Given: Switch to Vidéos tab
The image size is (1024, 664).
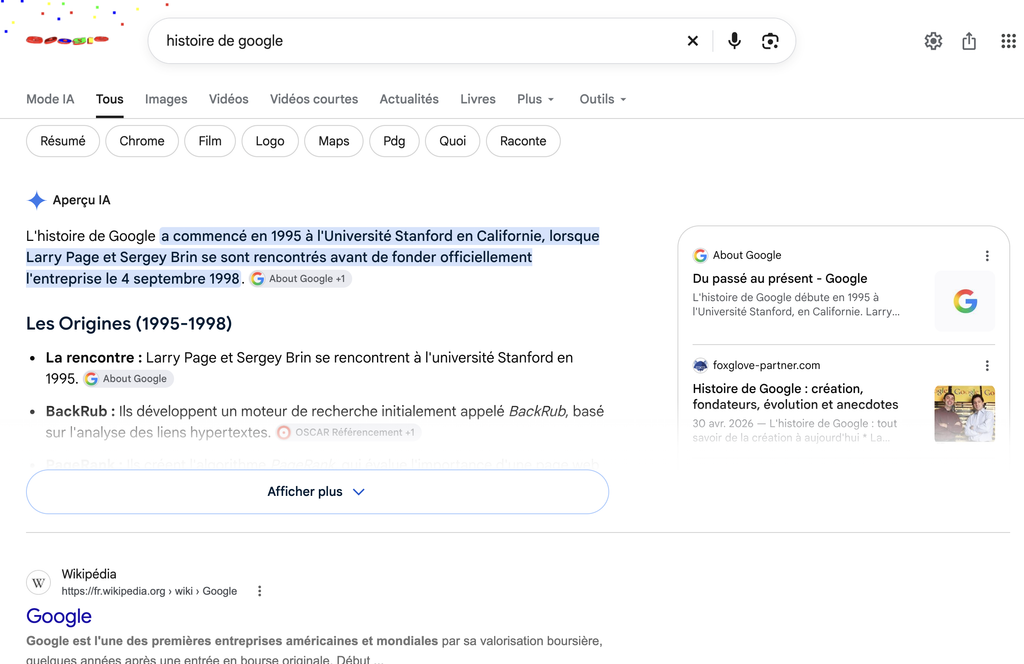Looking at the screenshot, I should click(229, 99).
